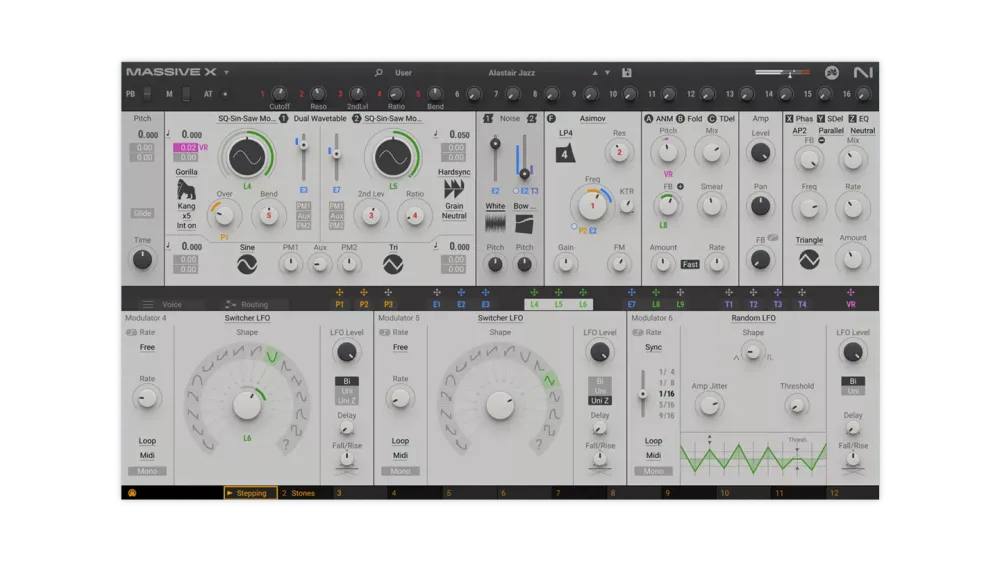The image size is (1000, 562).
Task: Click wavetable oscillator 2 waveform display
Action: 393,158
